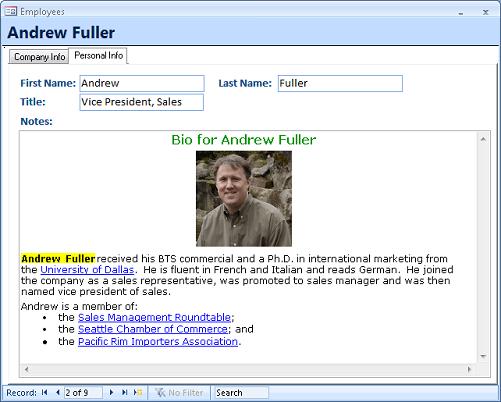Click the text 'Andrew is a member of:'
The image size is (501, 402).
tap(79, 306)
